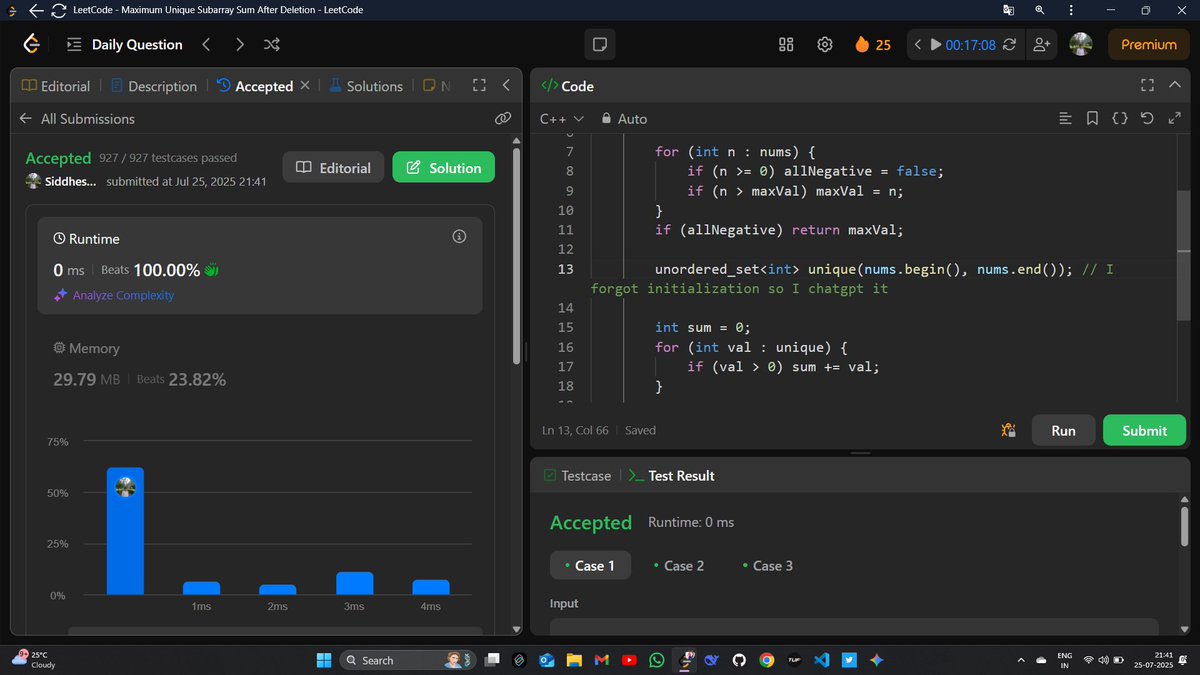Open LeetCode settings gear
The image size is (1200, 675).
825,44
